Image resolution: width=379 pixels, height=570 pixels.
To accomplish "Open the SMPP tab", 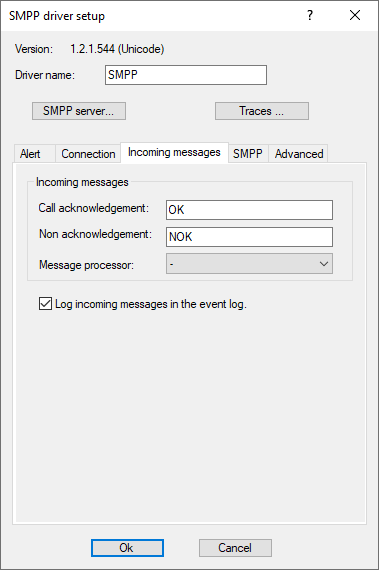I will tap(248, 154).
